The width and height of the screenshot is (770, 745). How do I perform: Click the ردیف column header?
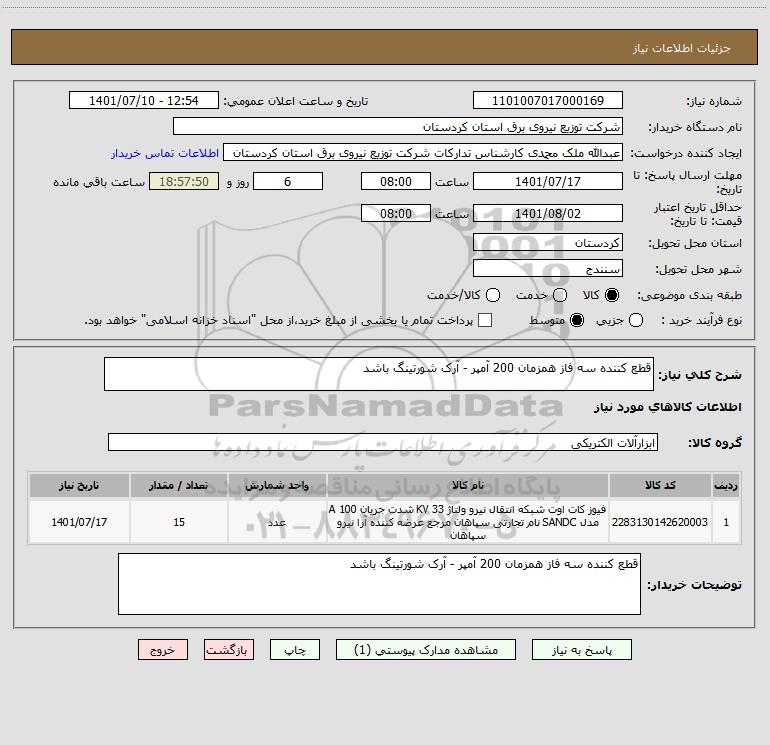pos(726,485)
